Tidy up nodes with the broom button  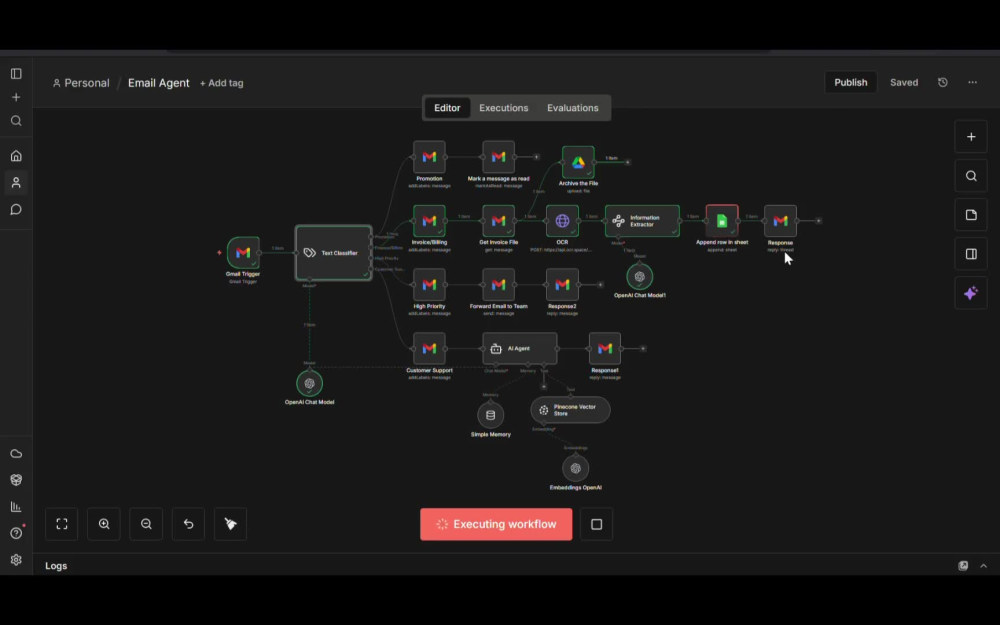[x=230, y=524]
